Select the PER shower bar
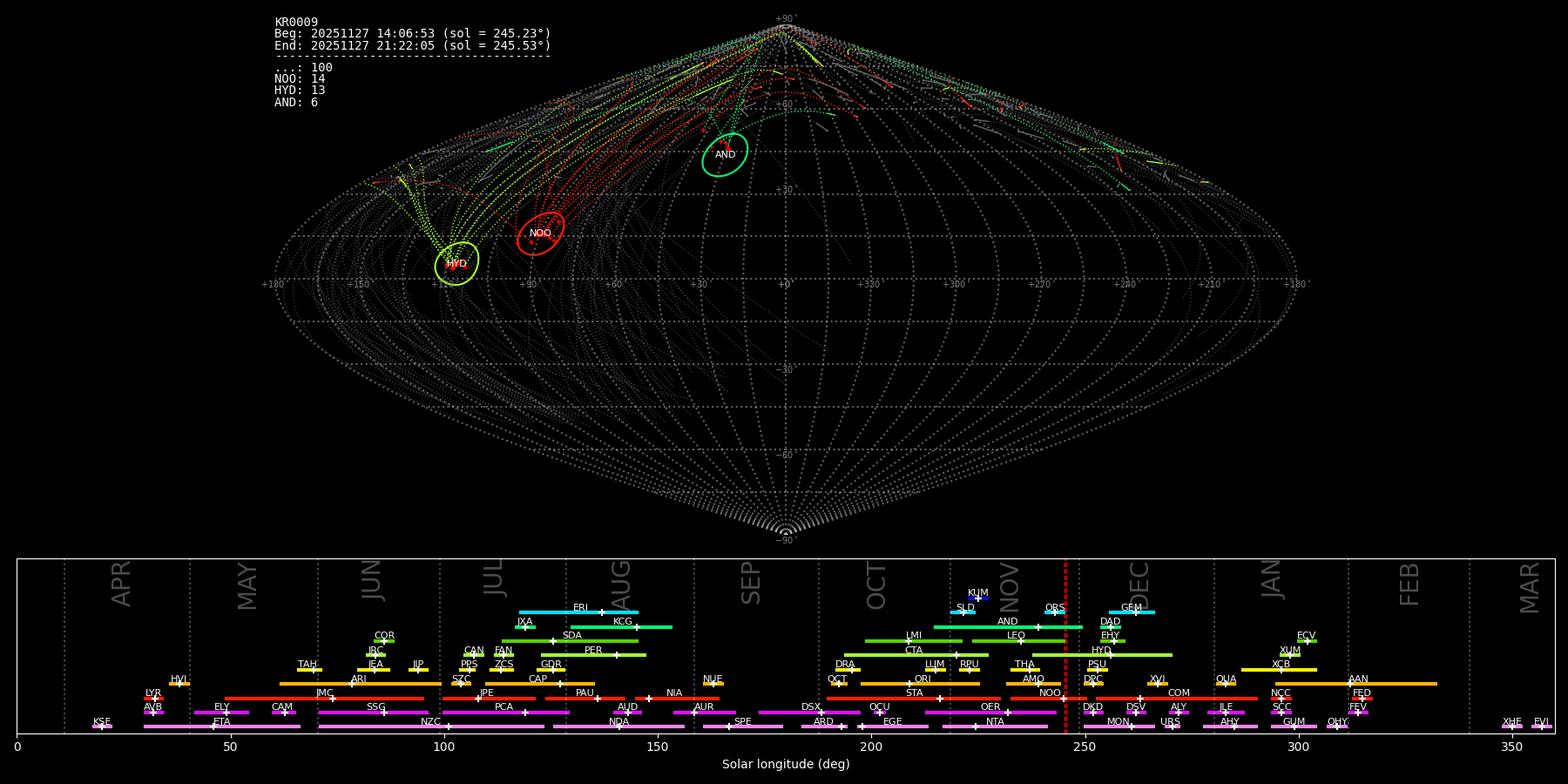Image resolution: width=1568 pixels, height=784 pixels. [x=593, y=655]
